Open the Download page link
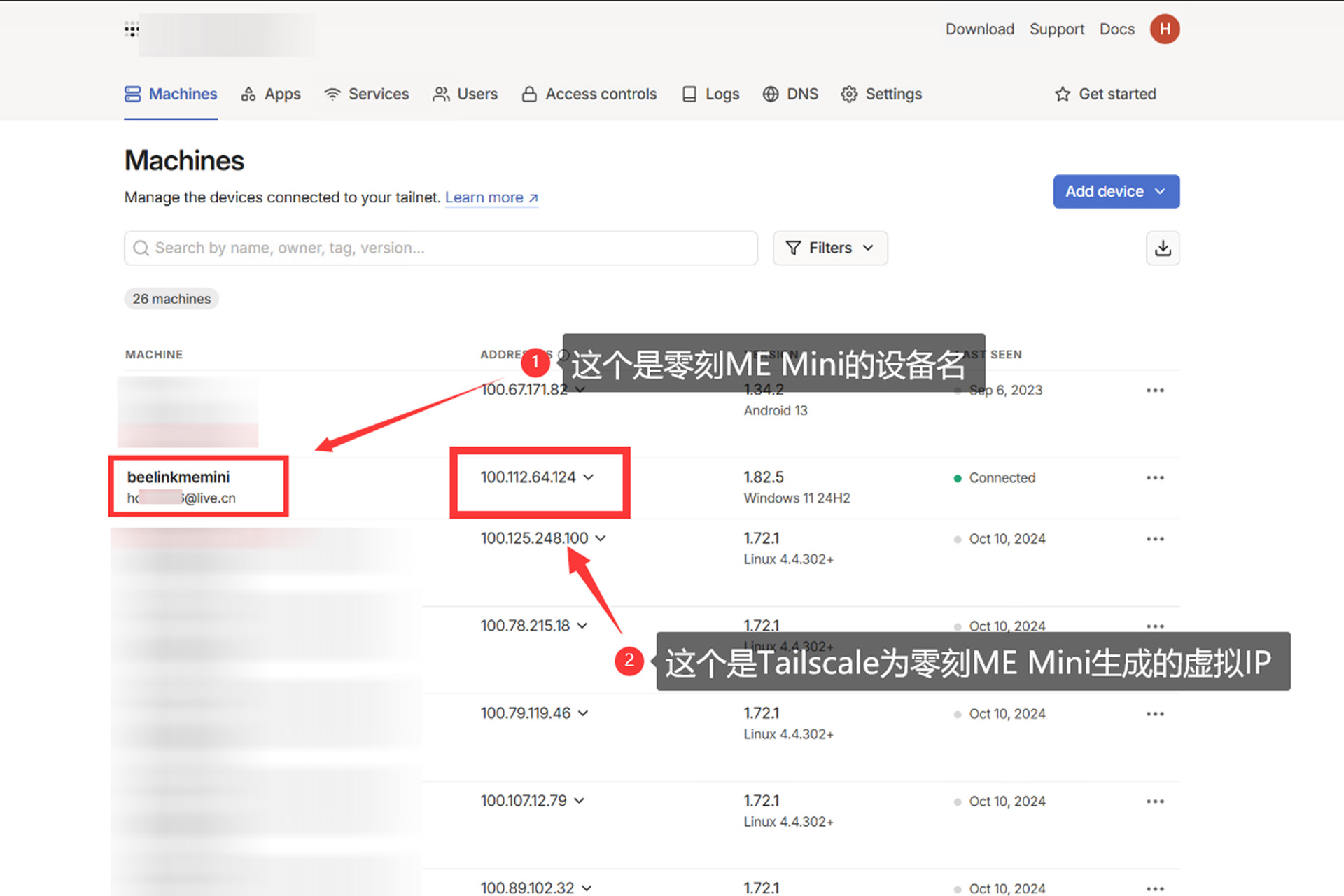The height and width of the screenshot is (896, 1344). pos(980,29)
